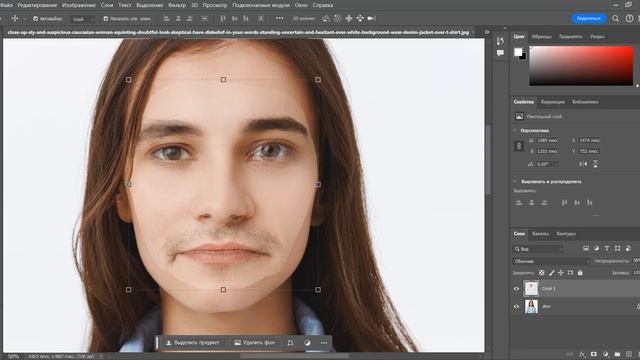The height and width of the screenshot is (360, 640).
Task: Add layer style fx icon
Action: (x=582, y=354)
